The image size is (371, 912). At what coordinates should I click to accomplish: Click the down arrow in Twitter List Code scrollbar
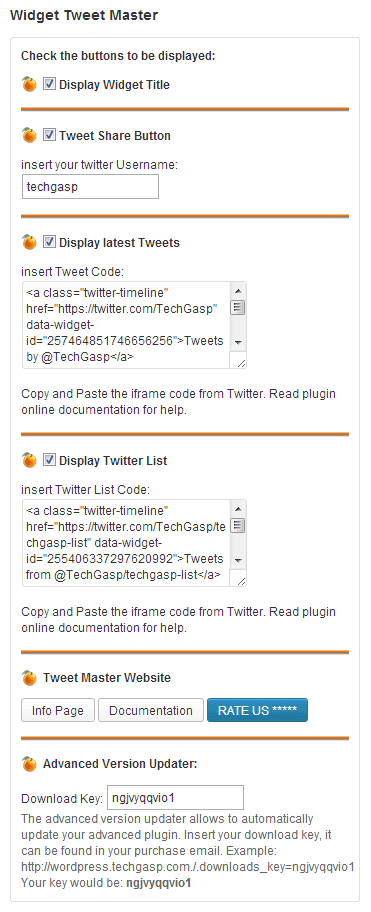point(238,560)
